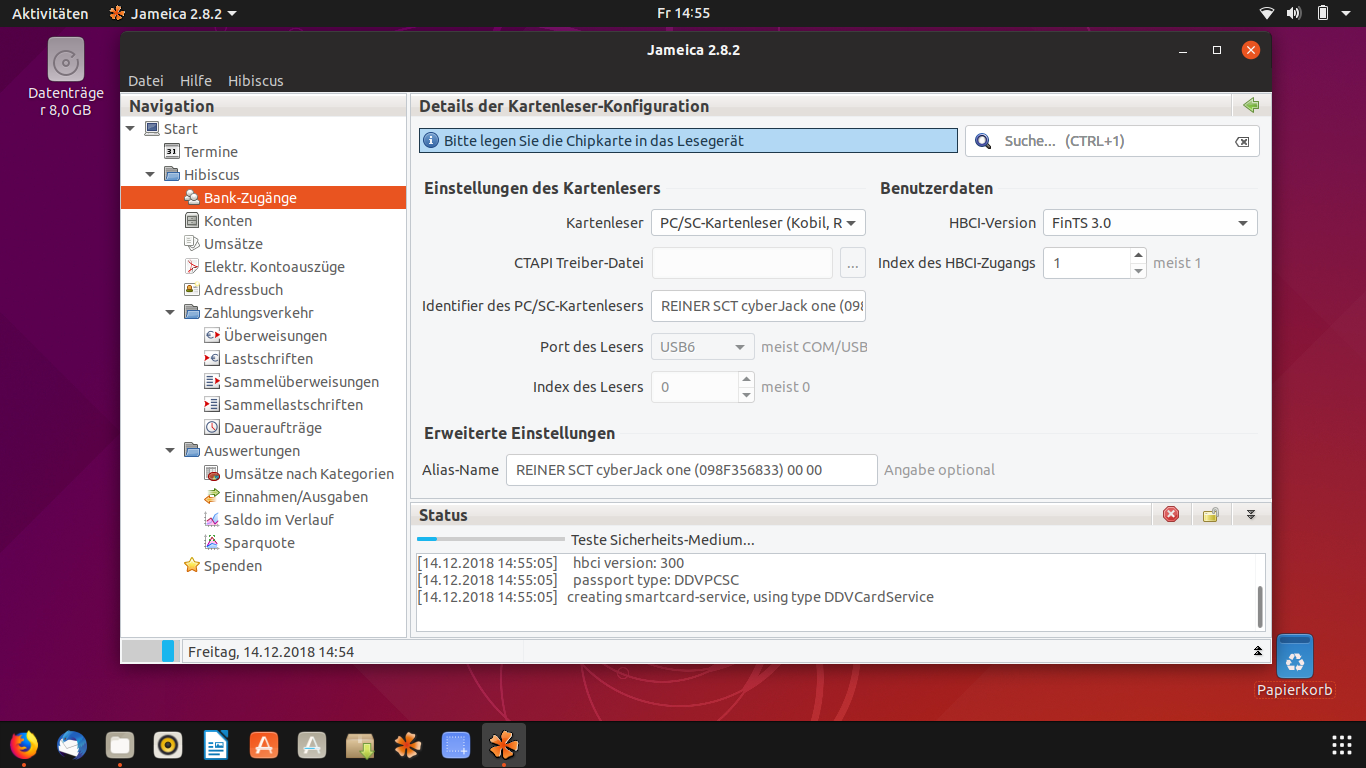
Task: Click the Elektr. Kontoauszüge PDF icon
Action: click(192, 266)
